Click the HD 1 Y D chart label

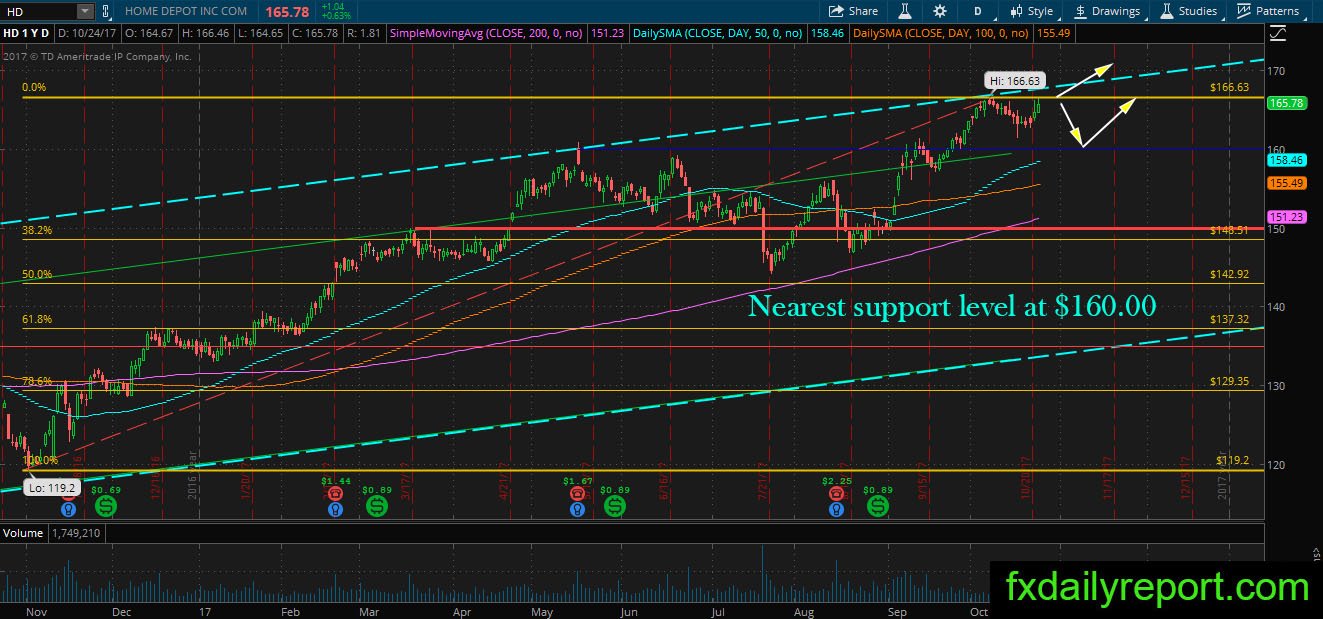(x=27, y=33)
